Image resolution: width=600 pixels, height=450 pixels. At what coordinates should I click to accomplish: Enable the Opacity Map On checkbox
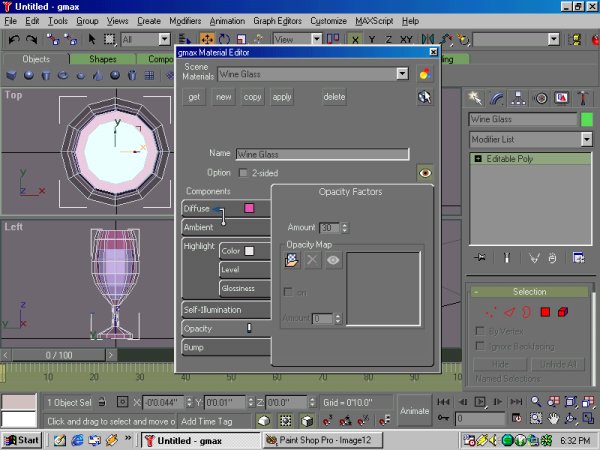click(288, 292)
